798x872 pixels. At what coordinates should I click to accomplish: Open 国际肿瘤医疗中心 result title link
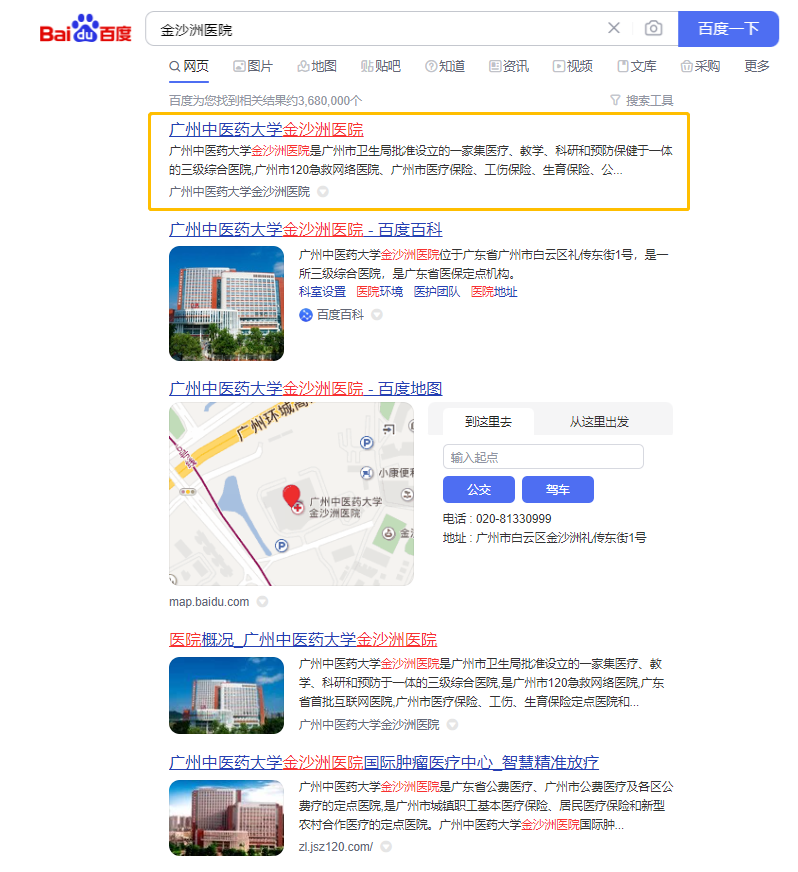384,762
